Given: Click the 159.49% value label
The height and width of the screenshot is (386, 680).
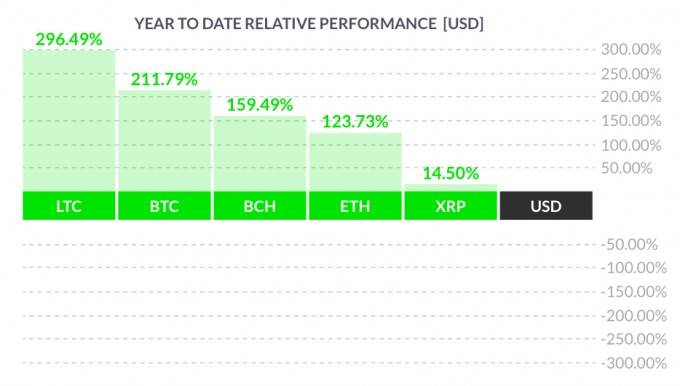Looking at the screenshot, I should tap(260, 105).
